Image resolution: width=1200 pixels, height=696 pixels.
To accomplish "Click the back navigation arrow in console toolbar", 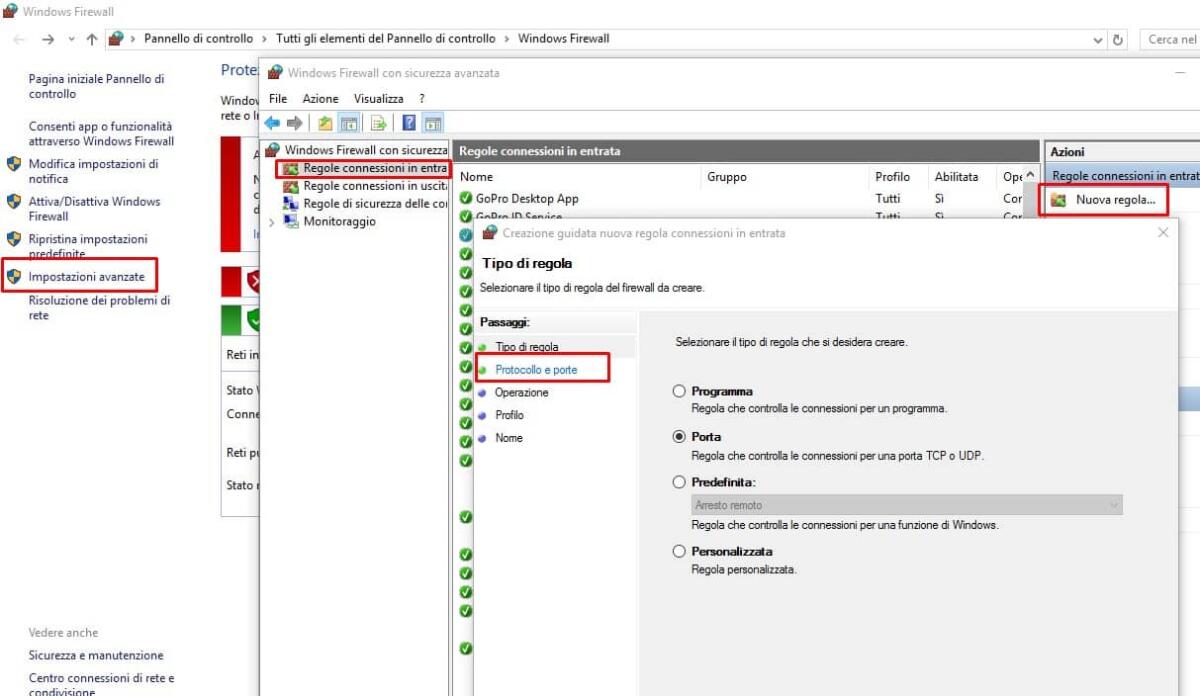I will point(271,123).
